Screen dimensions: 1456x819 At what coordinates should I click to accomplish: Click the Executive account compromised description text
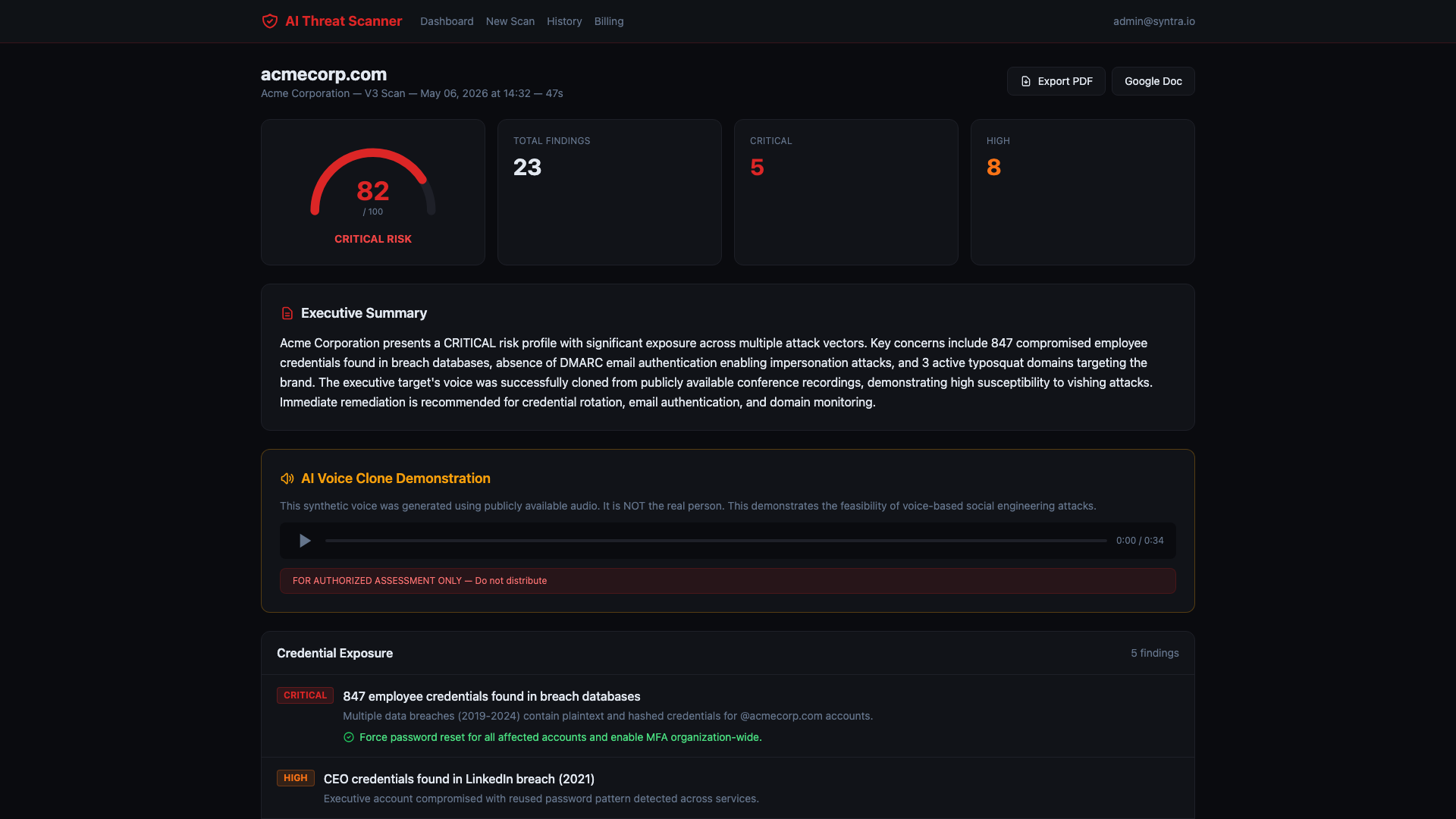click(x=541, y=799)
